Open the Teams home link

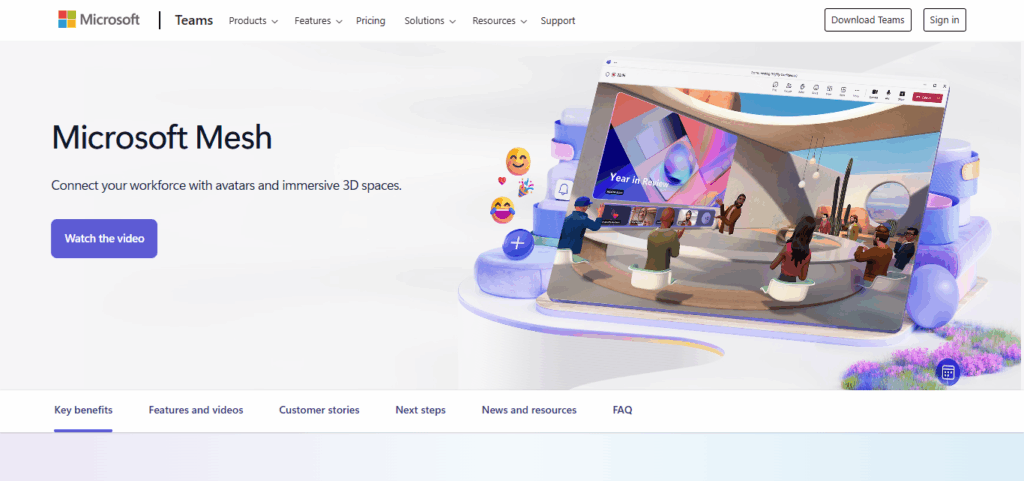point(194,20)
